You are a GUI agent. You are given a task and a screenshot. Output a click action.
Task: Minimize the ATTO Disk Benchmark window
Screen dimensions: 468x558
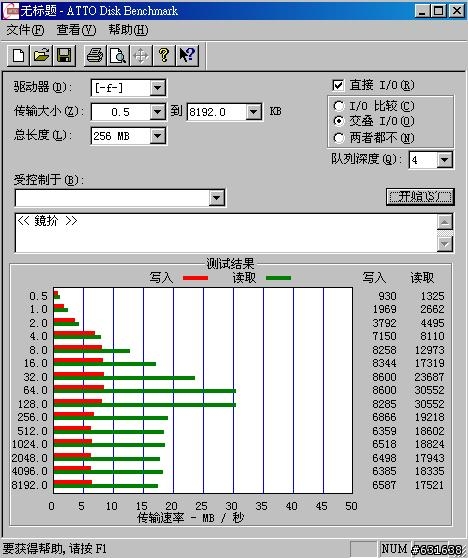(x=422, y=11)
